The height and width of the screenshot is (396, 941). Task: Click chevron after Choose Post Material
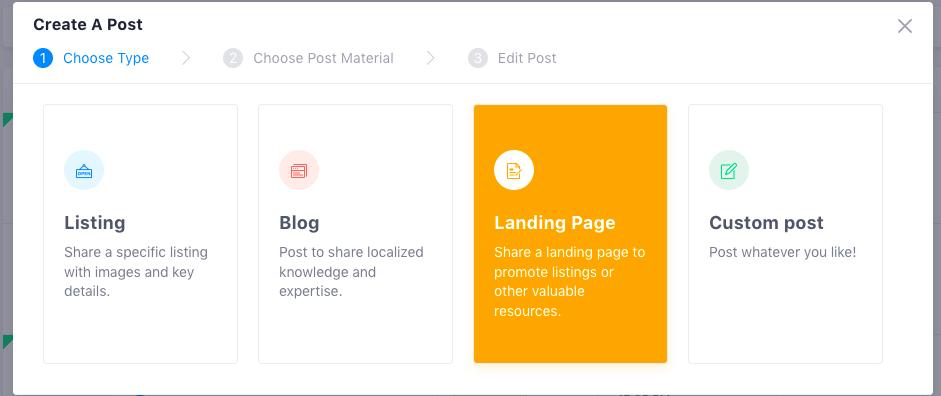coord(431,58)
